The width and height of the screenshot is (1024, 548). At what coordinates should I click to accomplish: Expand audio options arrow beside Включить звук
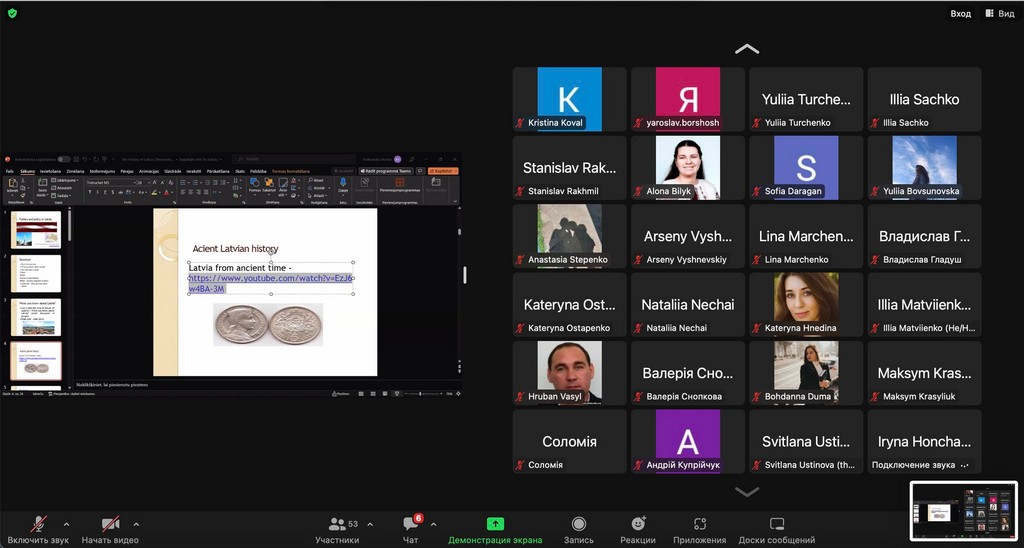coord(67,524)
